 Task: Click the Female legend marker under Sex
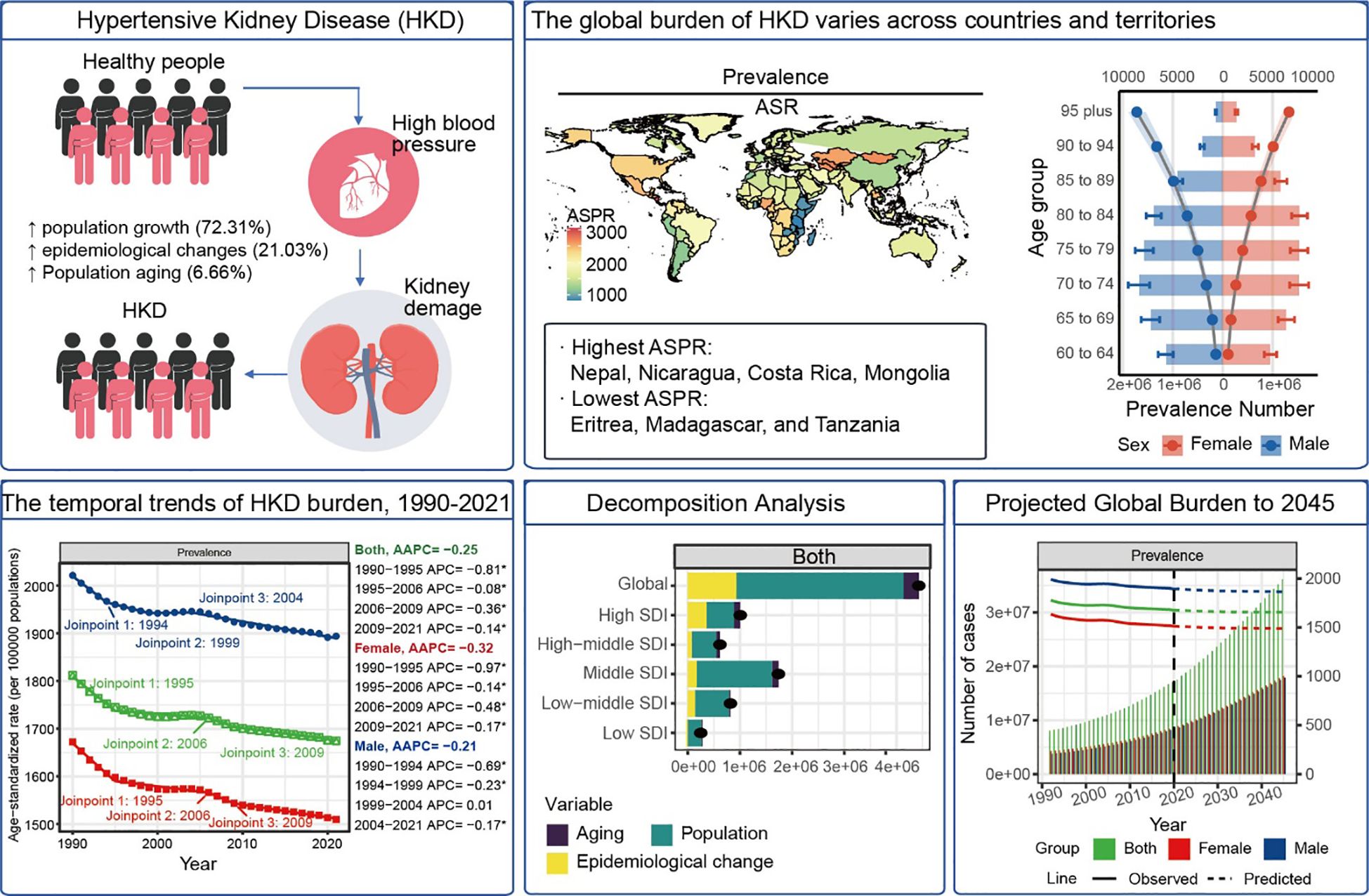tap(1172, 445)
